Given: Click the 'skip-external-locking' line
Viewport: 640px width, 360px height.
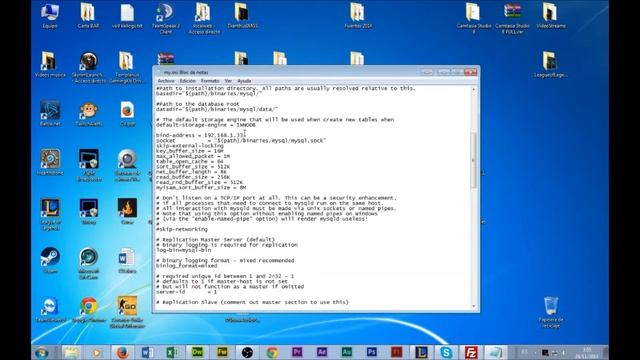Looking at the screenshot, I should click(x=190, y=145).
